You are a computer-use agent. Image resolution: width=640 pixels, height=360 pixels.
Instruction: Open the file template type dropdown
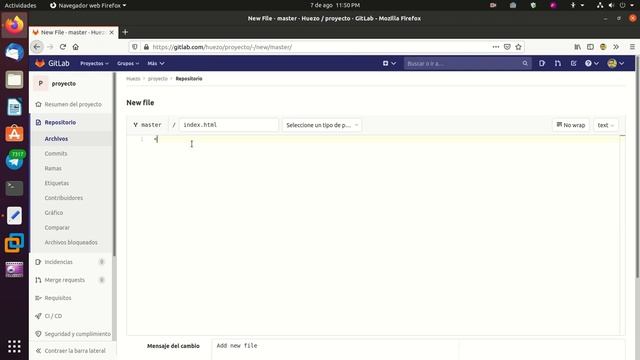pos(322,125)
